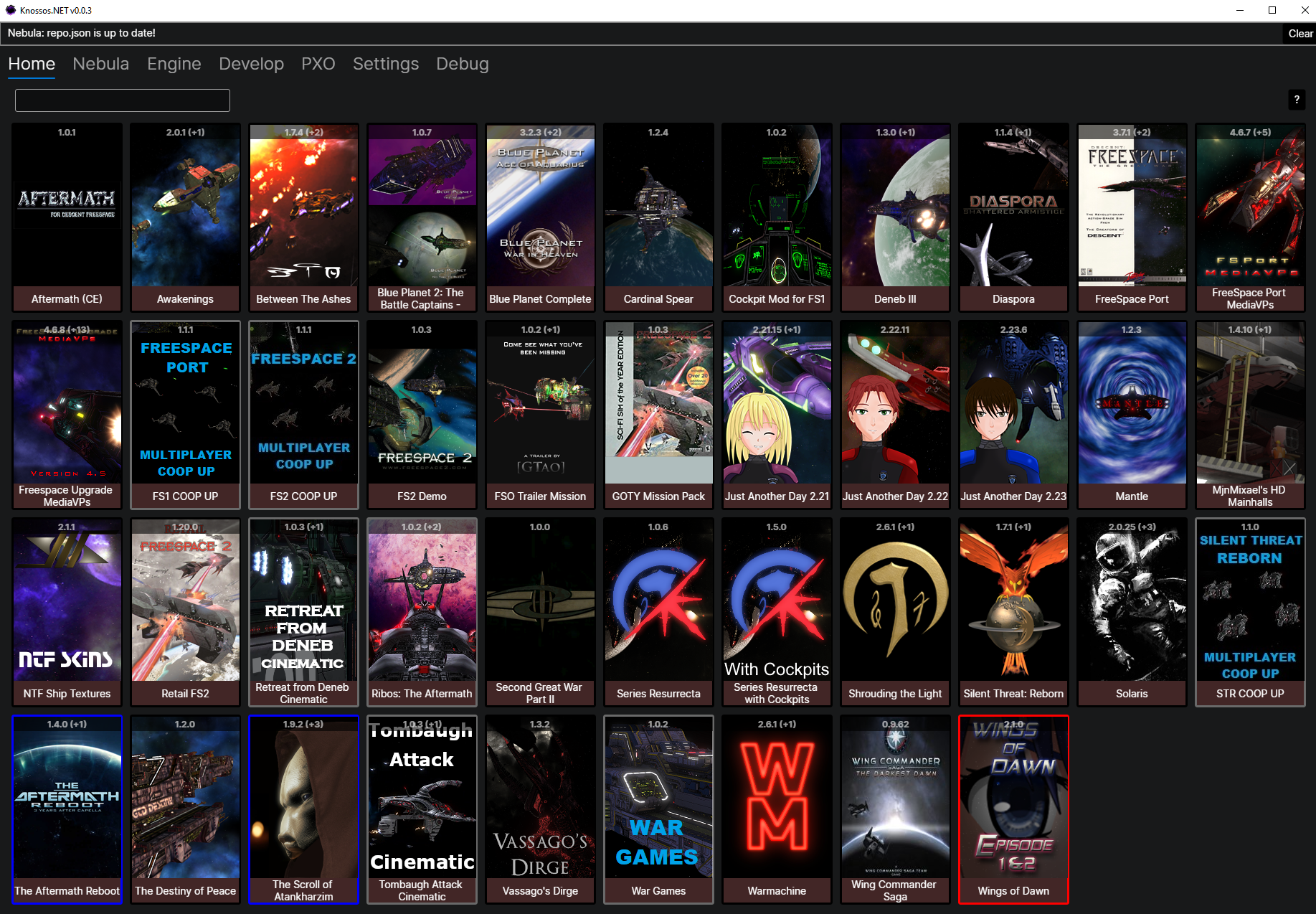1316x914 pixels.
Task: Select Silent Threat: Reborn tile
Action: [1013, 612]
